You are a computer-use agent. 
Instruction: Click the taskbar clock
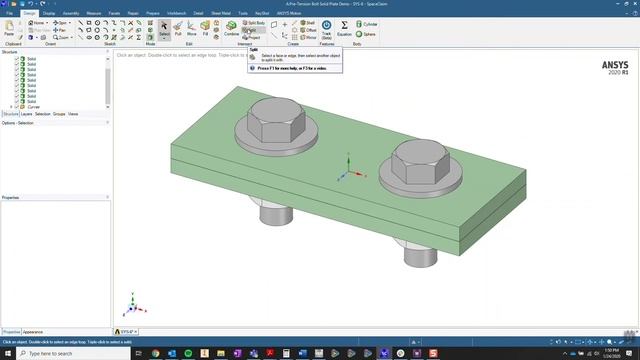[612, 353]
